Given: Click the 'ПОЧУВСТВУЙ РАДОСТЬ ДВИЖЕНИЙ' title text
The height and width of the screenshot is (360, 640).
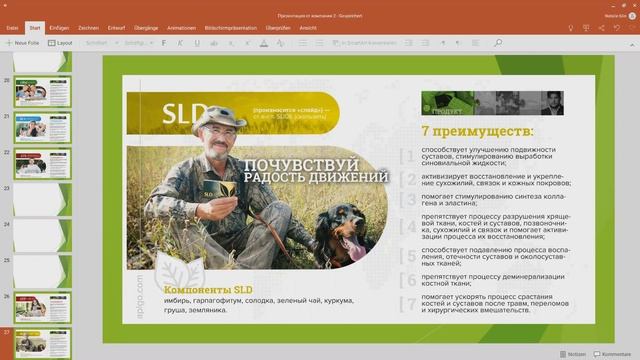Looking at the screenshot, I should click(316, 171).
